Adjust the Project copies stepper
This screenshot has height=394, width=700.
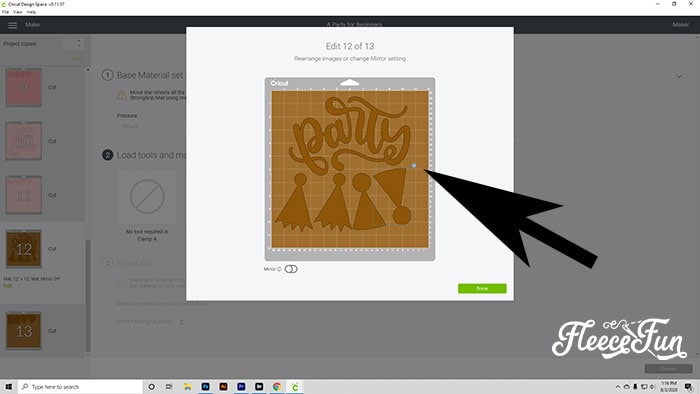pyautogui.click(x=79, y=43)
